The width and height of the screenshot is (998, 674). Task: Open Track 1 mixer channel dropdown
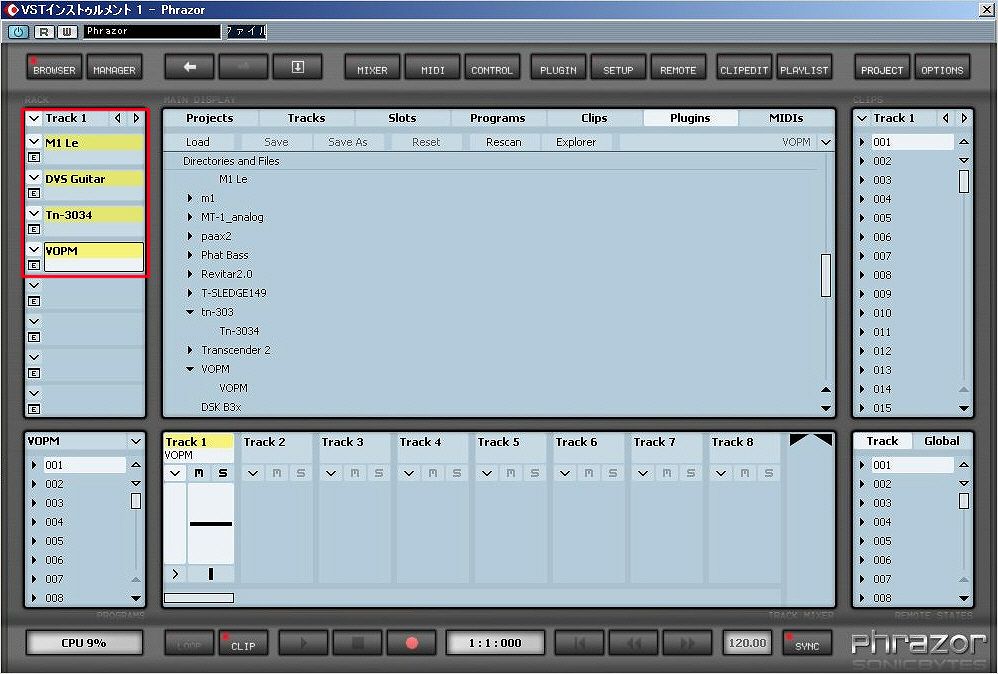pos(175,474)
